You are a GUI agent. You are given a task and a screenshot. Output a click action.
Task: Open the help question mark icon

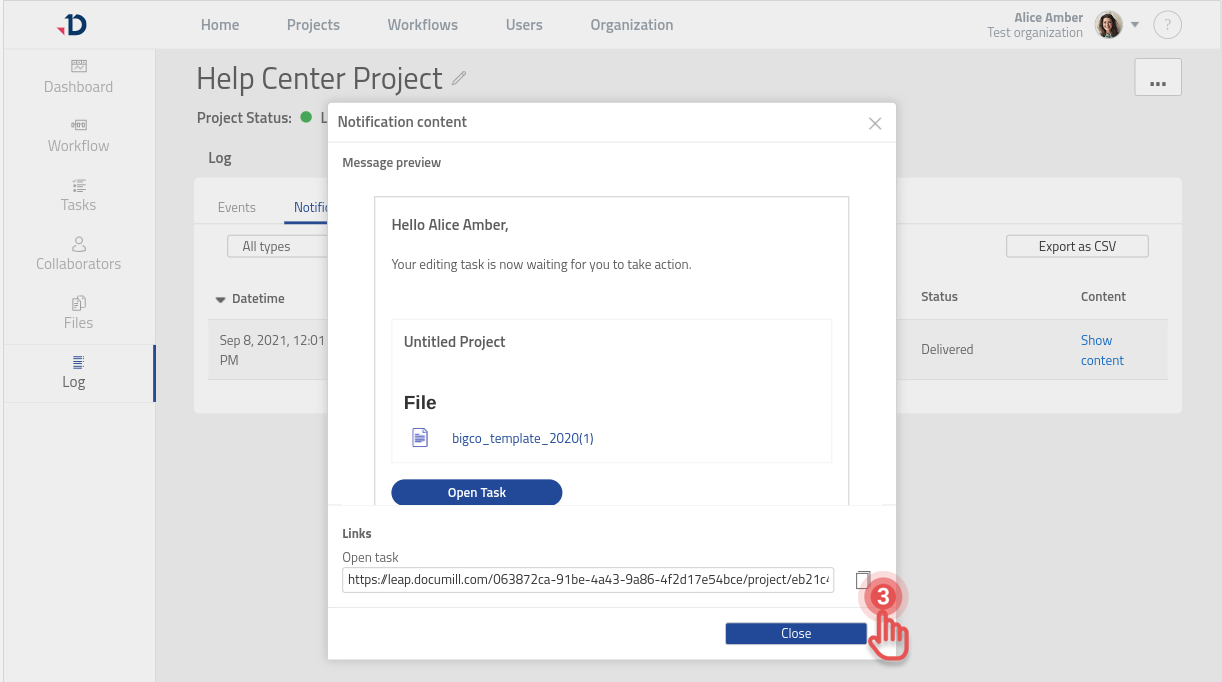tap(1167, 25)
